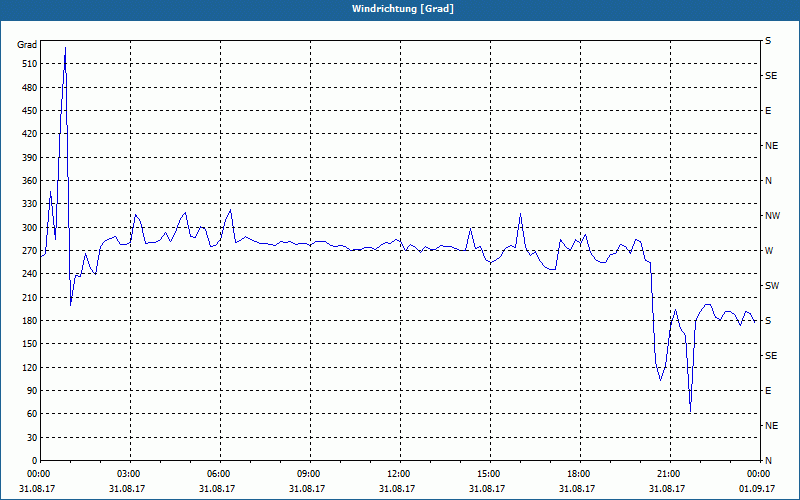Click the 150 y-axis label
800x500 pixels.
click(x=30, y=343)
